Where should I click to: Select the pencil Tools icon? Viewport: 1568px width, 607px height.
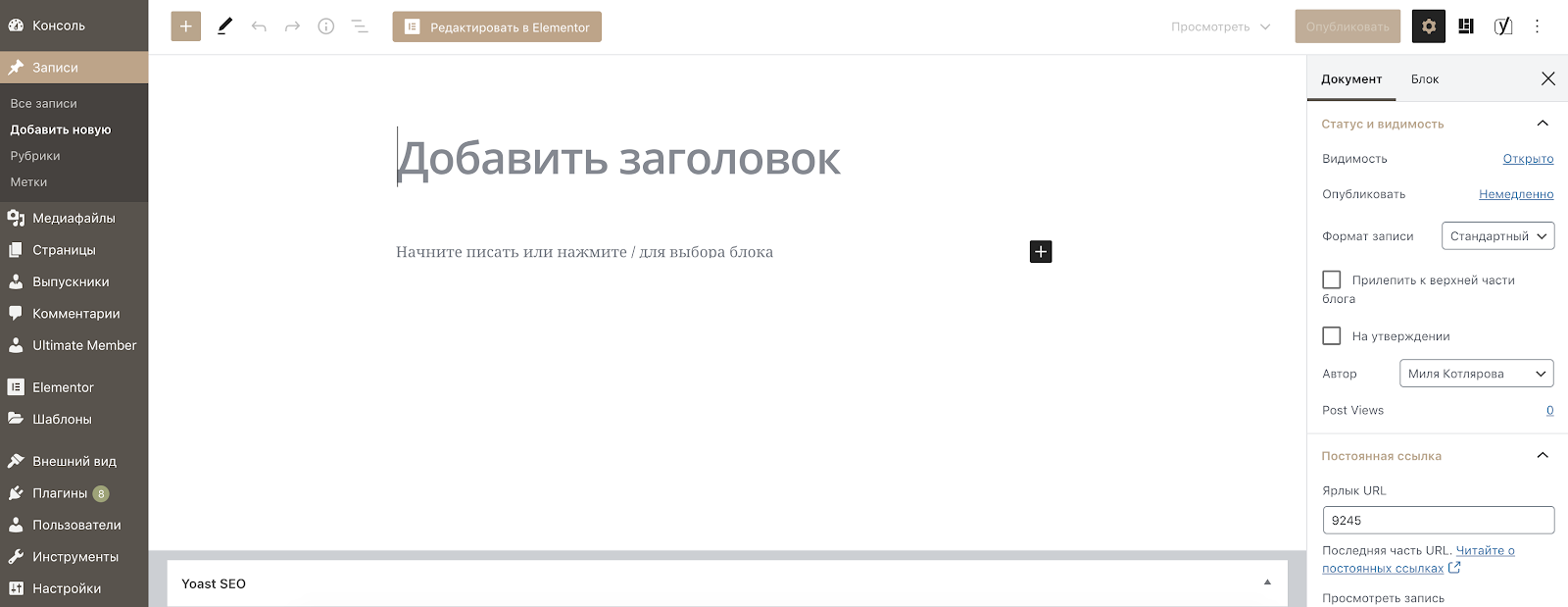click(x=224, y=26)
